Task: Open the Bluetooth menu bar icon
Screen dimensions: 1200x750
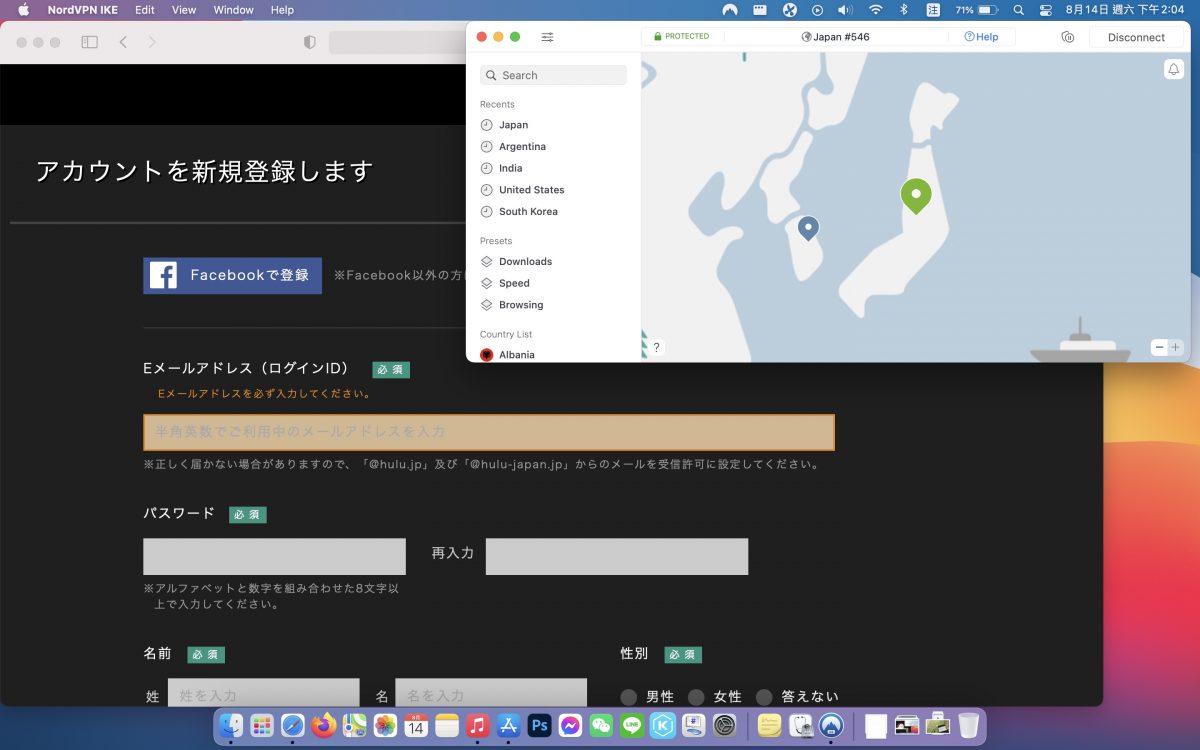Action: point(904,10)
